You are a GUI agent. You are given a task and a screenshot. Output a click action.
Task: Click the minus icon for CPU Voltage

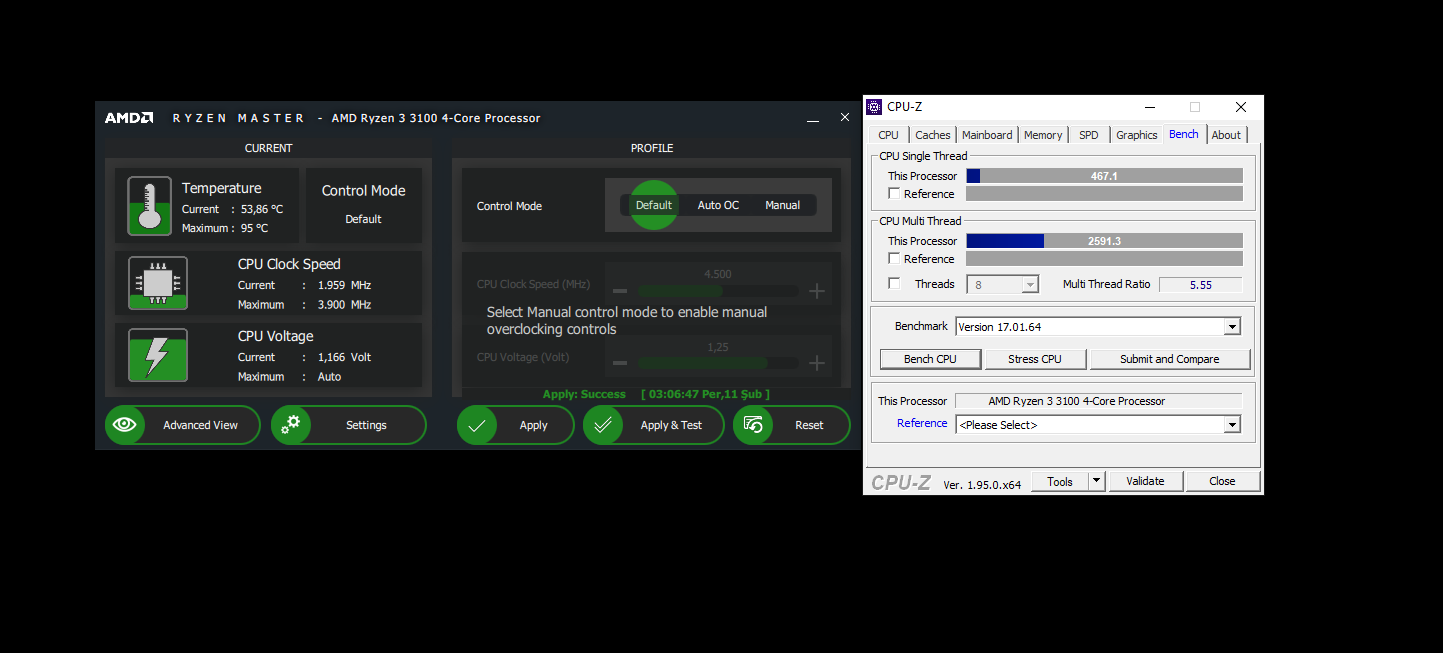click(x=620, y=363)
